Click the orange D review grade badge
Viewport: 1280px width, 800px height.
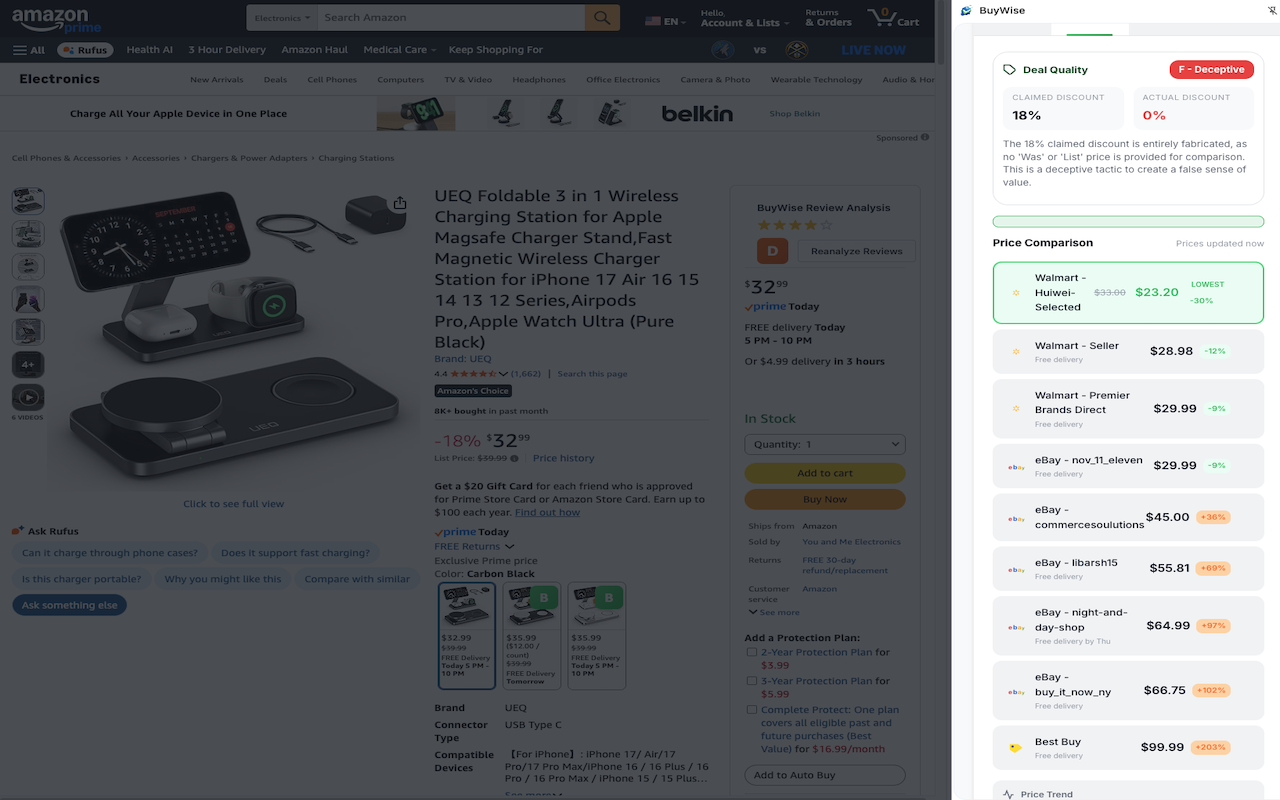tap(773, 251)
